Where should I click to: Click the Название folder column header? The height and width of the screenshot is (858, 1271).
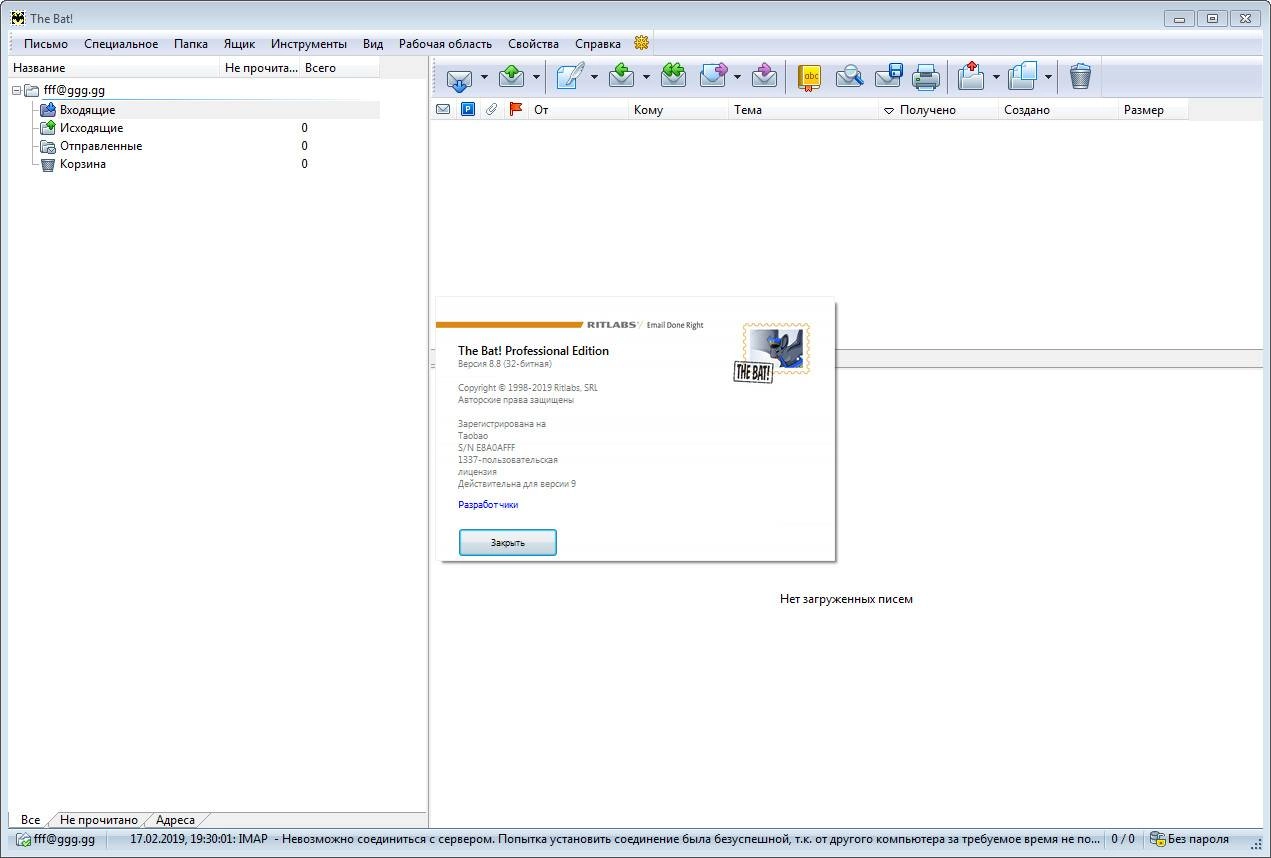[x=114, y=68]
